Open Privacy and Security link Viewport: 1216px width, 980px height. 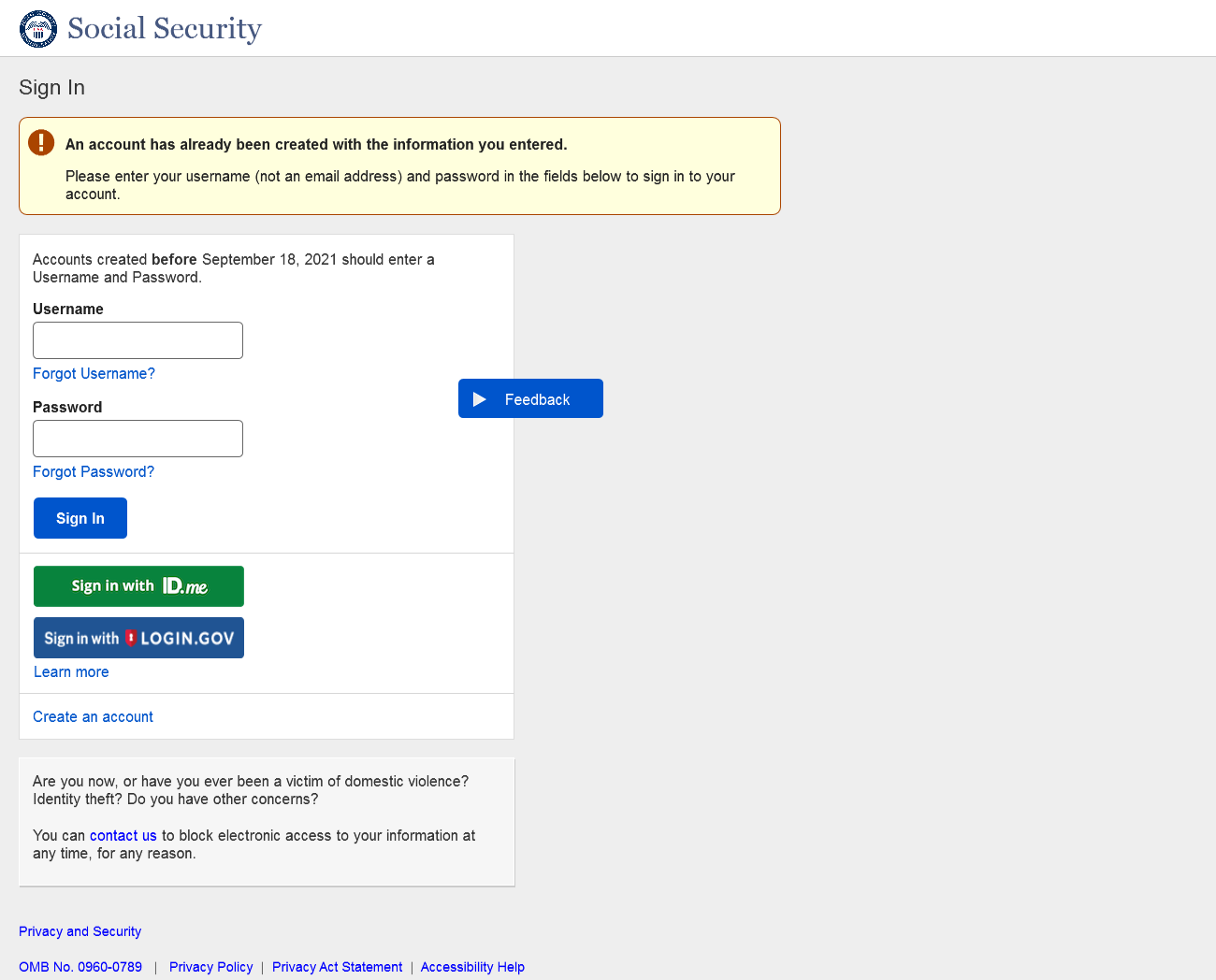pos(80,931)
